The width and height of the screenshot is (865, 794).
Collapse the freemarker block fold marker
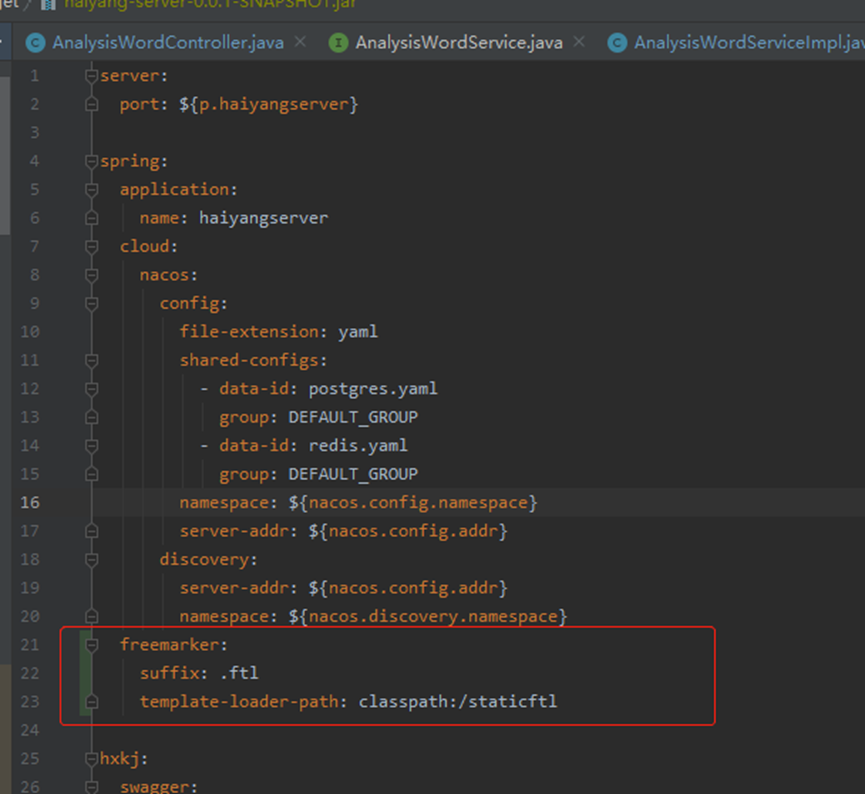coord(92,645)
